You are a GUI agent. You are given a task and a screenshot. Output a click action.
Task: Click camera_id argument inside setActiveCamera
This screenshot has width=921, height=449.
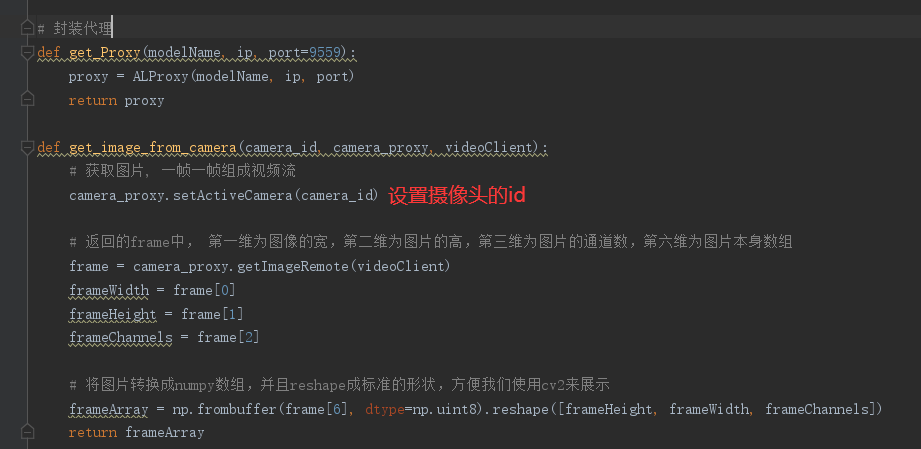point(336,195)
